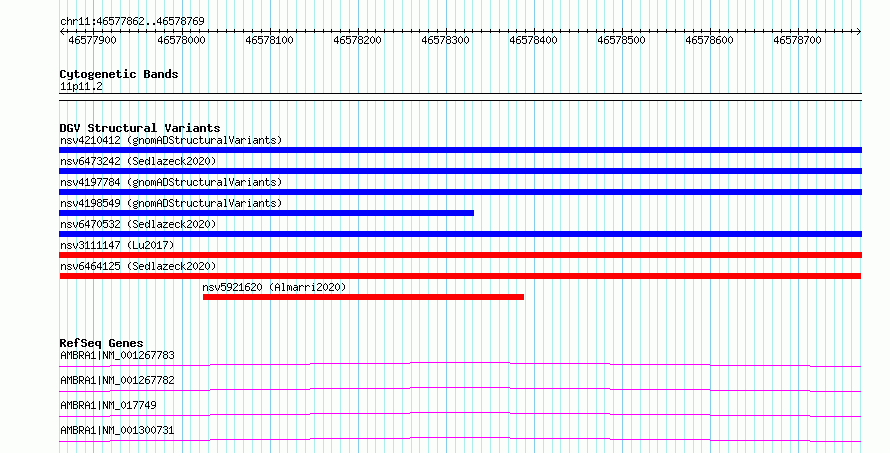Click the ruler tick label 46578600

pyautogui.click(x=709, y=40)
